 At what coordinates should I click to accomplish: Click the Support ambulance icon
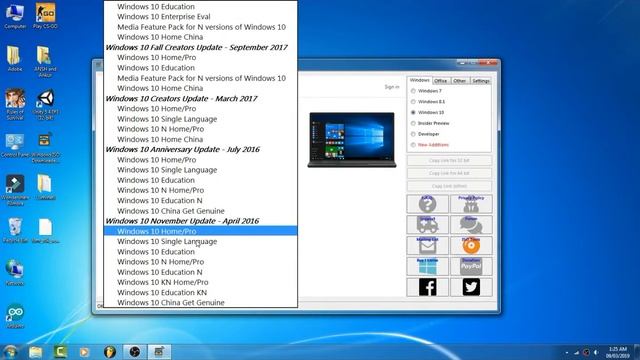click(x=427, y=224)
